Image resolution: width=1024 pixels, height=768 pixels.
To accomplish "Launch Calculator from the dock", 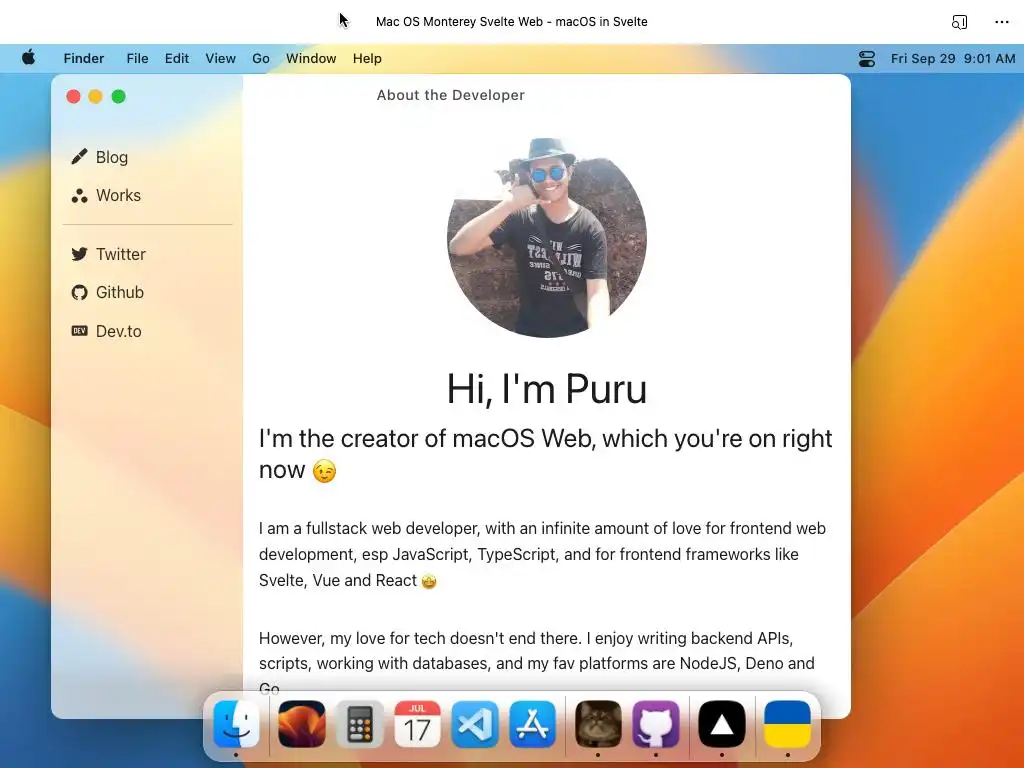I will [359, 724].
